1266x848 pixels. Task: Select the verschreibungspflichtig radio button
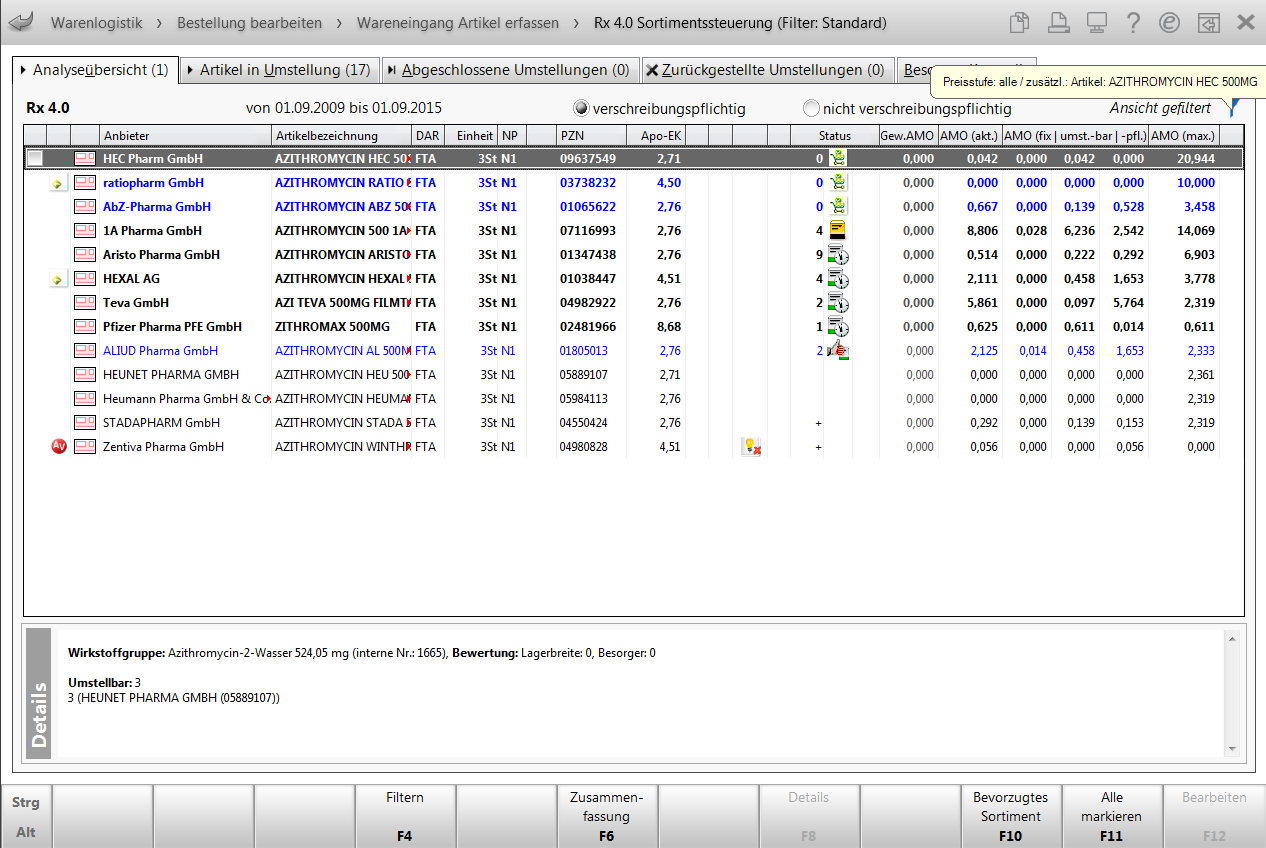tap(581, 108)
